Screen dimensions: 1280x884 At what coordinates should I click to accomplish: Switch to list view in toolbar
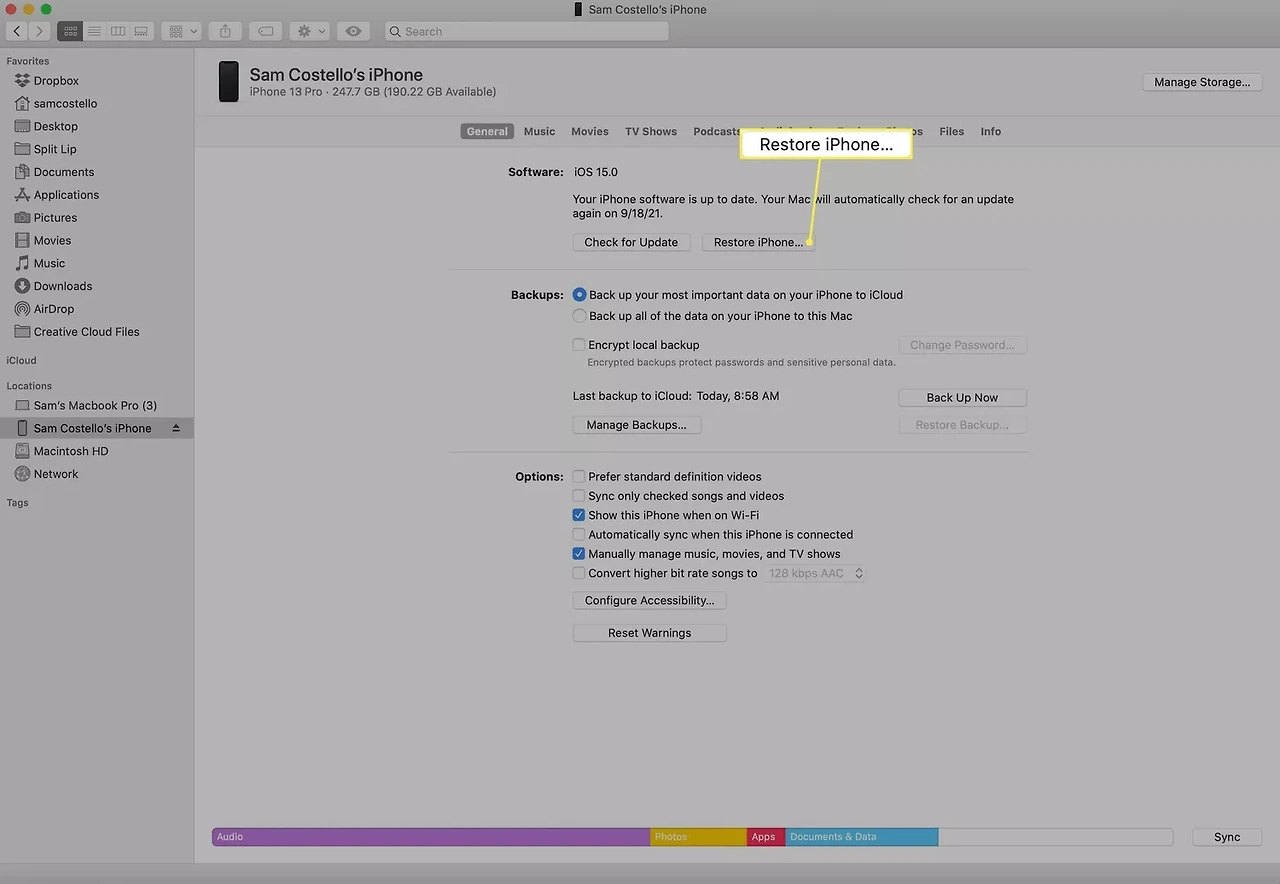(94, 31)
